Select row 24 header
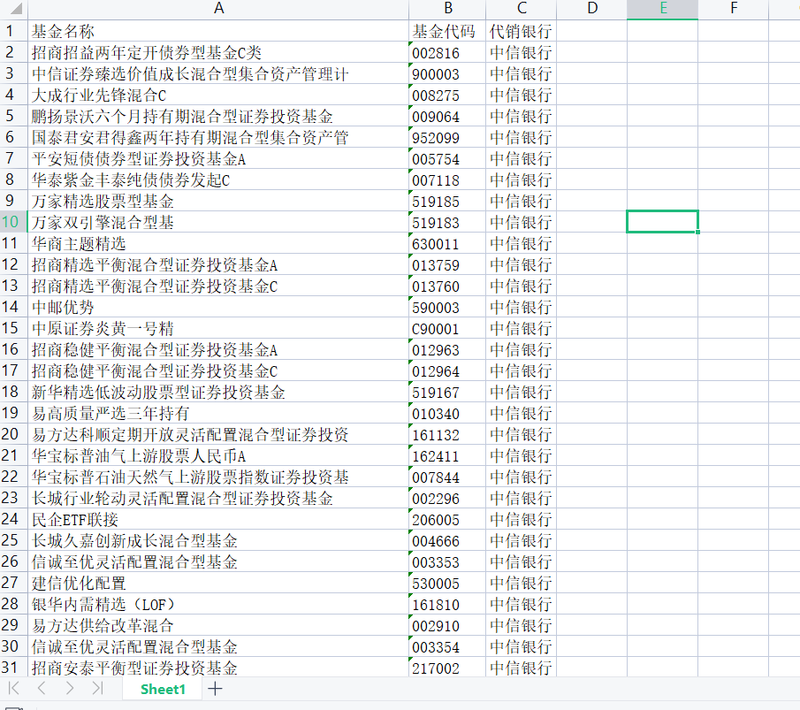The width and height of the screenshot is (800, 710). click(14, 519)
